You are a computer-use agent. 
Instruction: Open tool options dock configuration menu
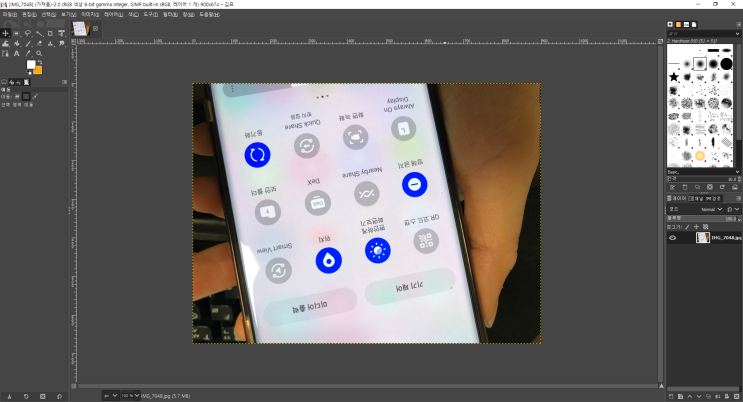pos(65,82)
